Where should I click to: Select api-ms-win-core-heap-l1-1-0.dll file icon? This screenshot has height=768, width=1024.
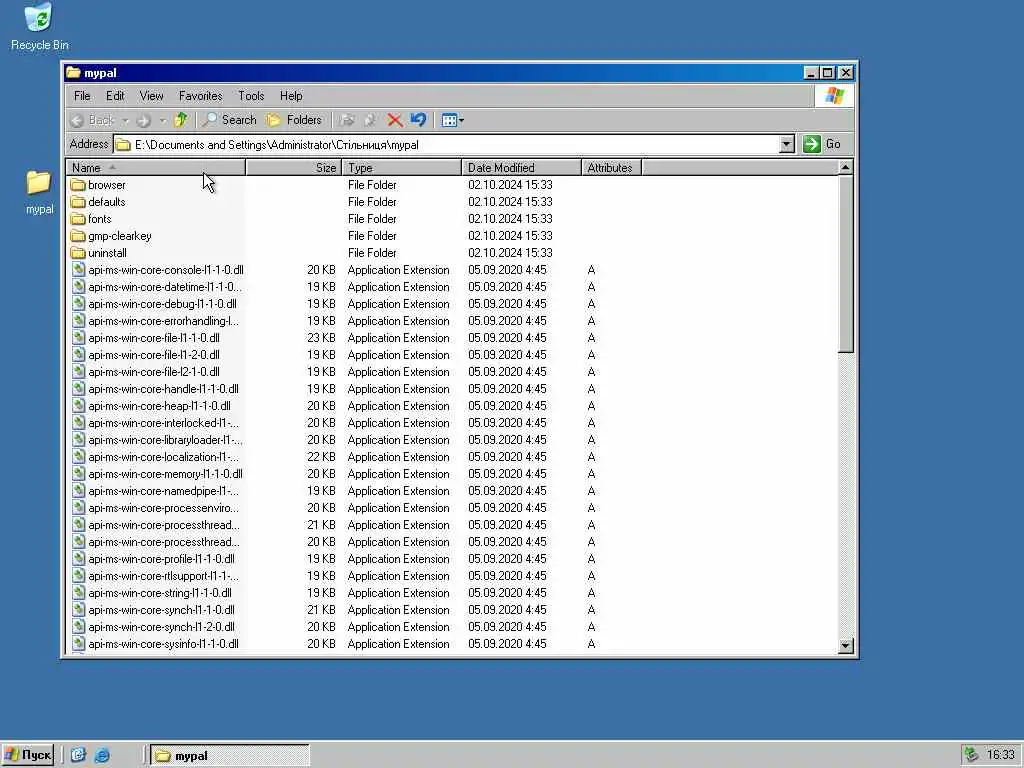pyautogui.click(x=78, y=406)
